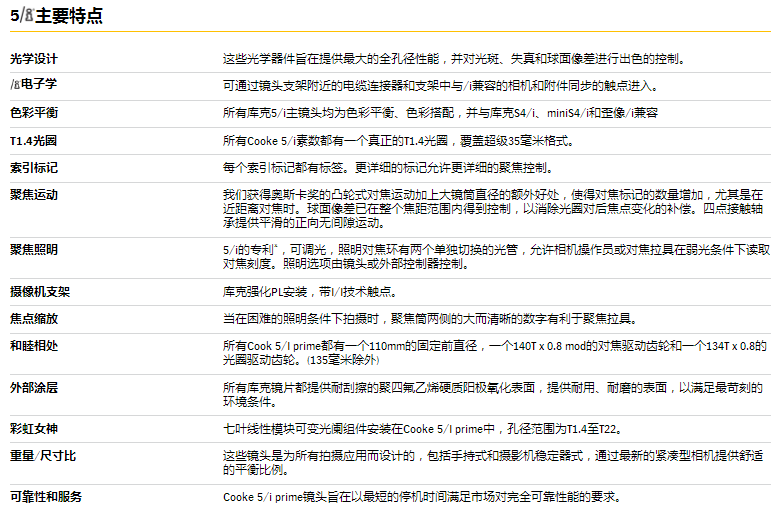Click the description starting "七叶线性模块"

(423, 428)
